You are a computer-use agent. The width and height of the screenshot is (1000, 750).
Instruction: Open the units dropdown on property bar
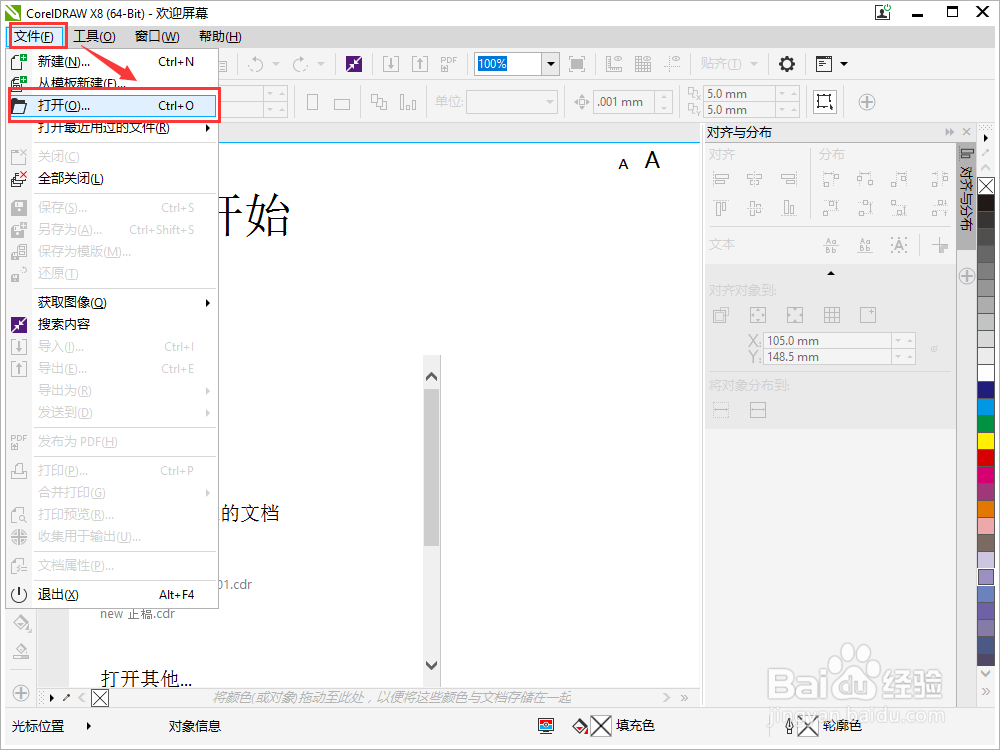pyautogui.click(x=550, y=102)
